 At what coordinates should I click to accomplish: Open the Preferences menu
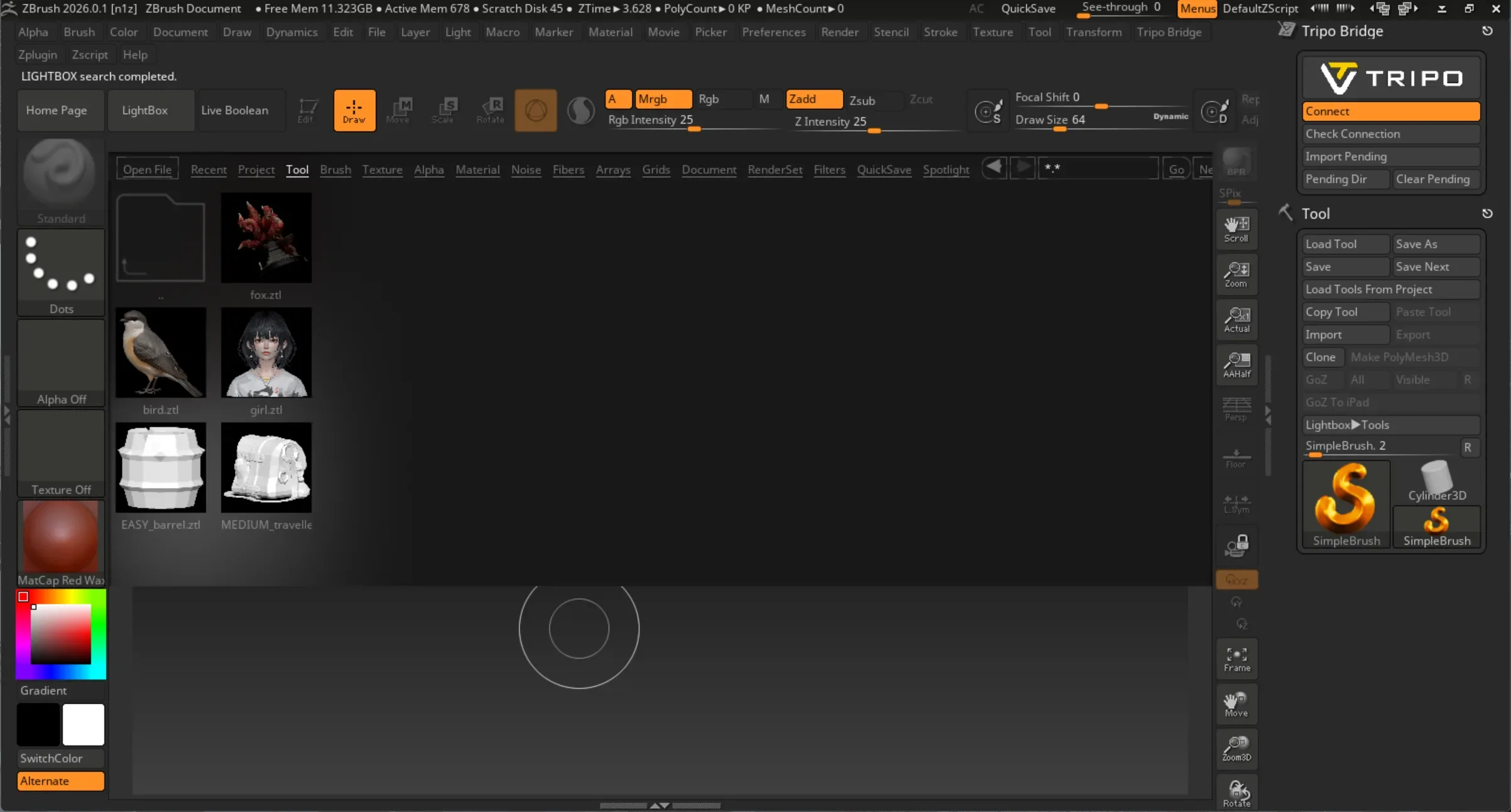click(773, 32)
